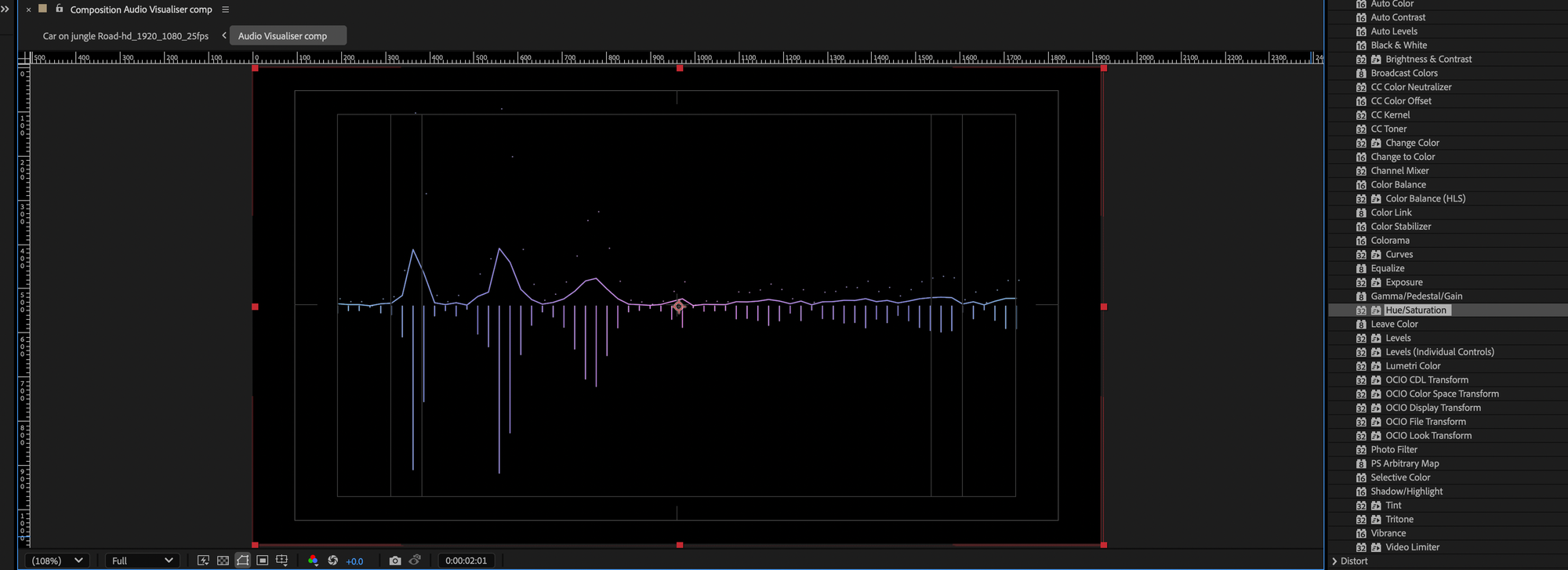1568x570 pixels.
Task: Toggle mask and shape path visibility
Action: coord(243,561)
